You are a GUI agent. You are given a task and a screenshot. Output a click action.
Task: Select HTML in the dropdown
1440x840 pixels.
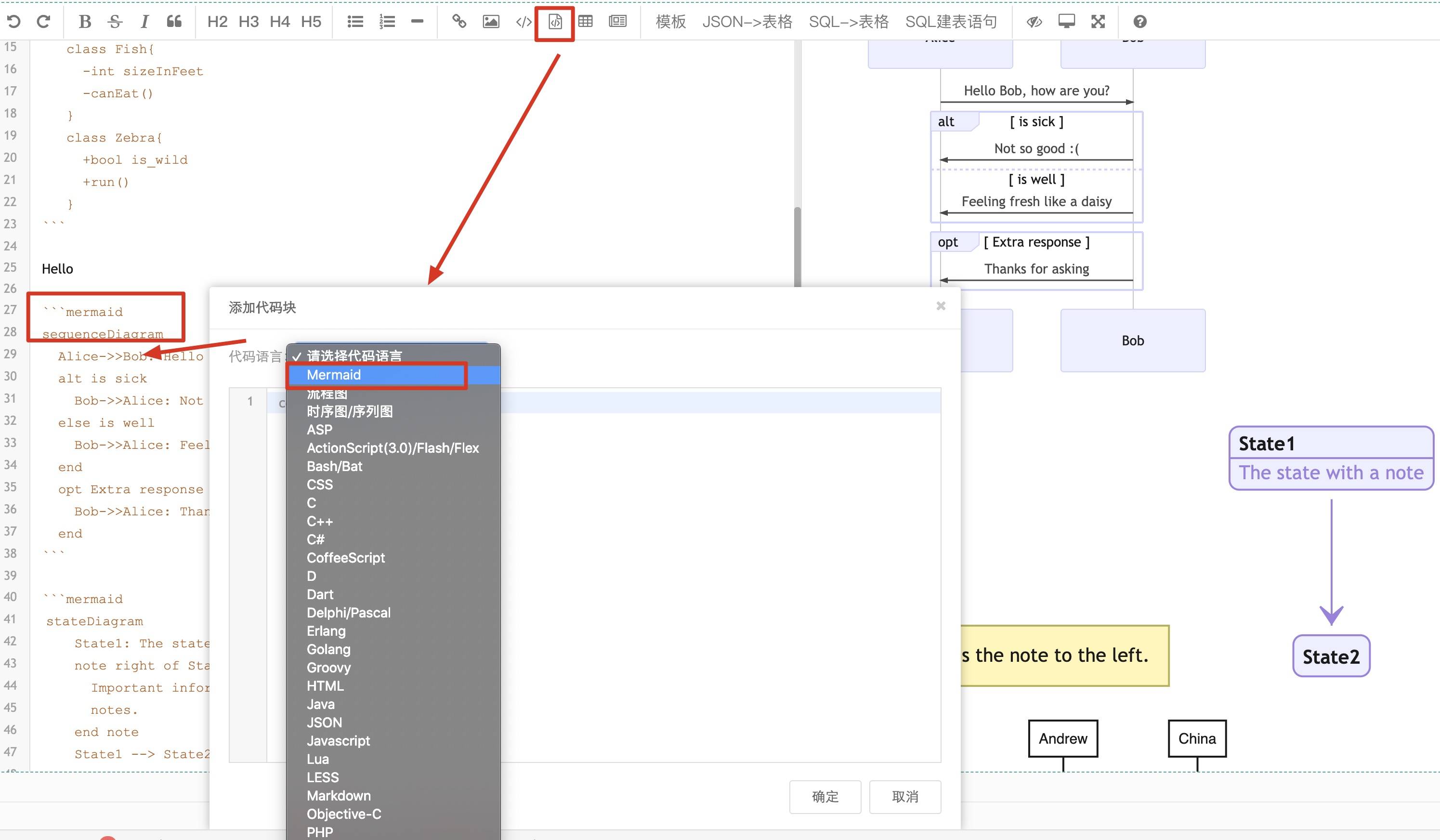point(393,686)
